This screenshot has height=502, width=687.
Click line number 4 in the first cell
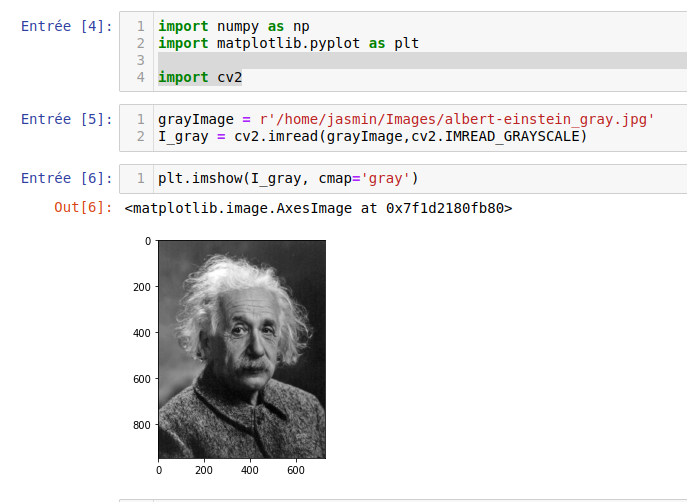click(140, 77)
